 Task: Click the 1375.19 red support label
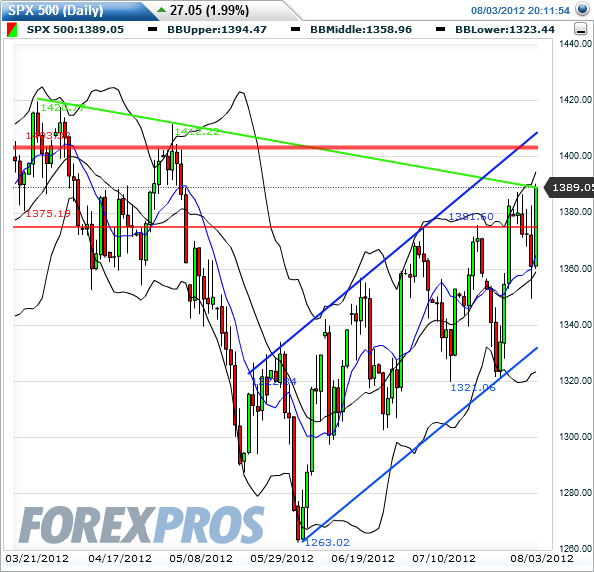tap(48, 214)
